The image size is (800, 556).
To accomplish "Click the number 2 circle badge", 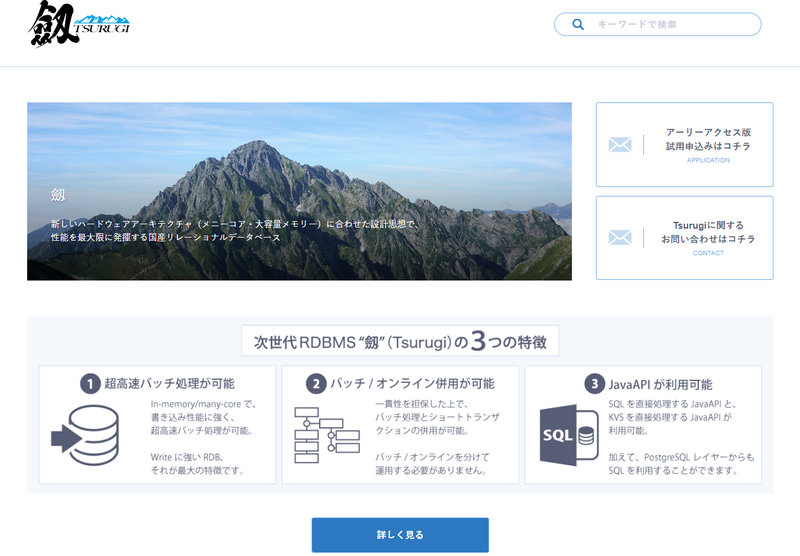I will point(316,384).
